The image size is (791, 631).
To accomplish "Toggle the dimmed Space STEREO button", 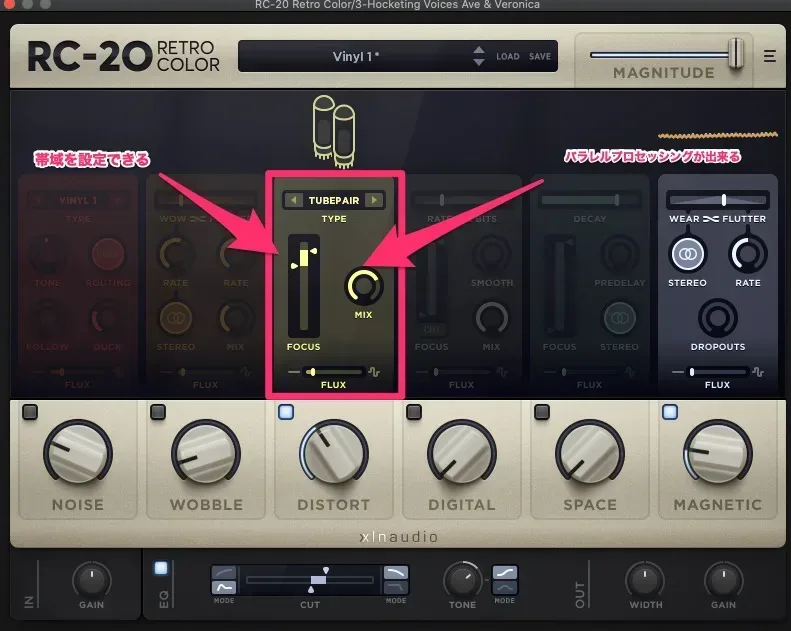I will coord(620,318).
